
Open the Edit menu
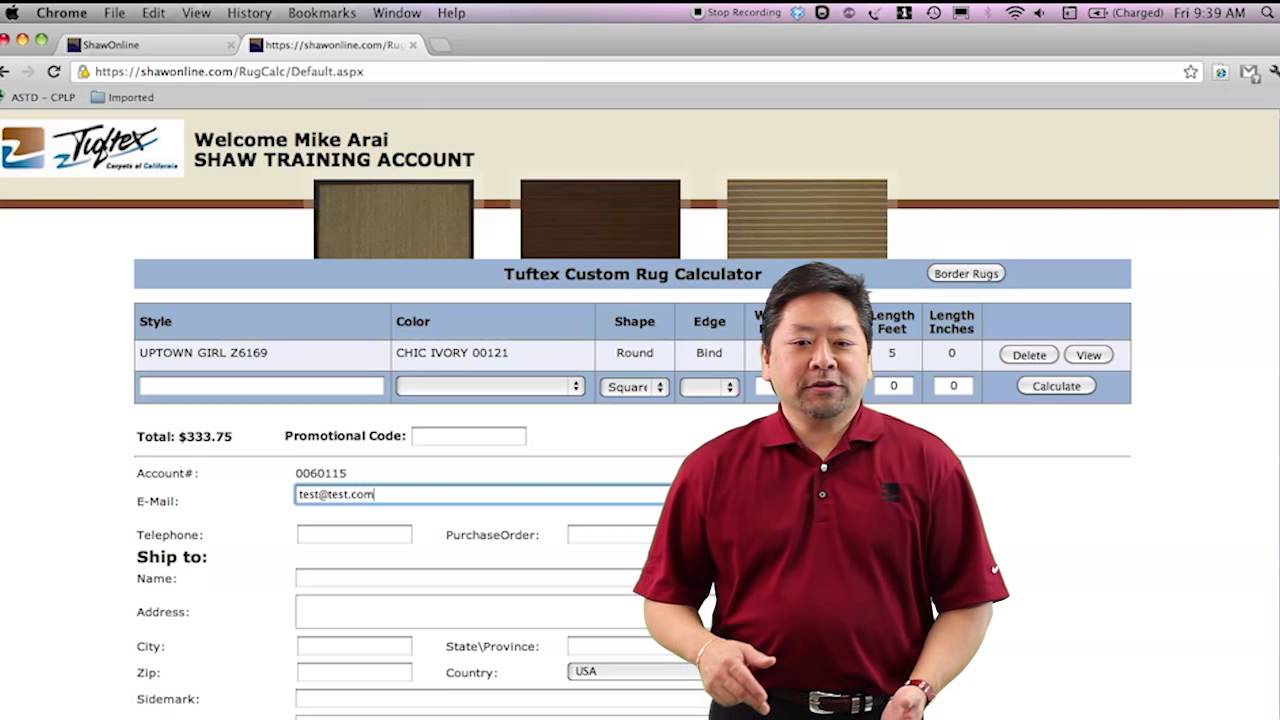pos(153,13)
